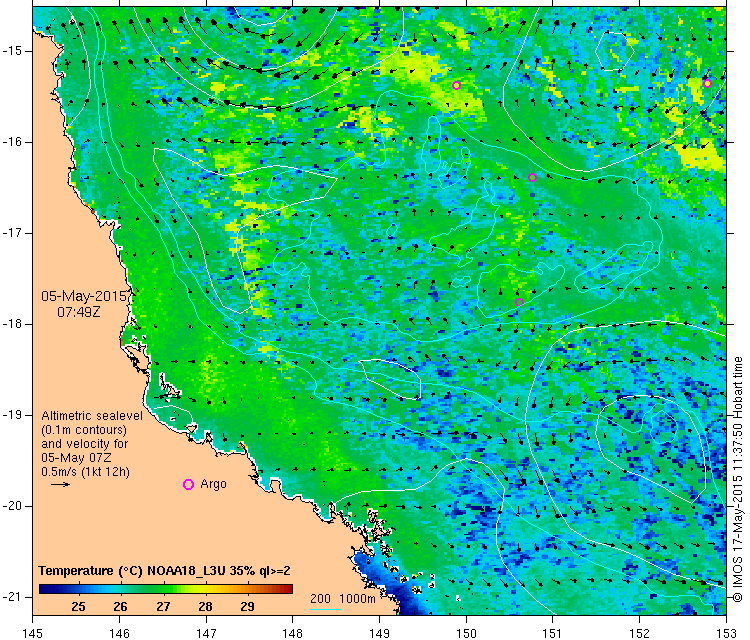Click the '0.5m/s (1kt 12h)' label
750x640 pixels.
[x=85, y=472]
